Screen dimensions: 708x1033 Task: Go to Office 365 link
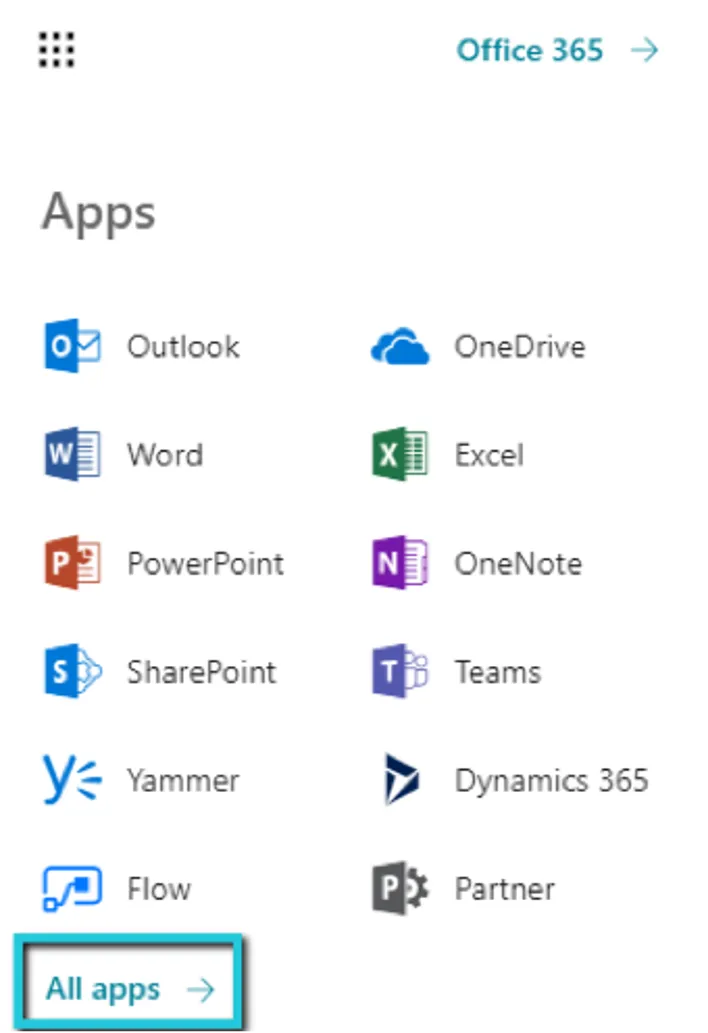[x=530, y=50]
